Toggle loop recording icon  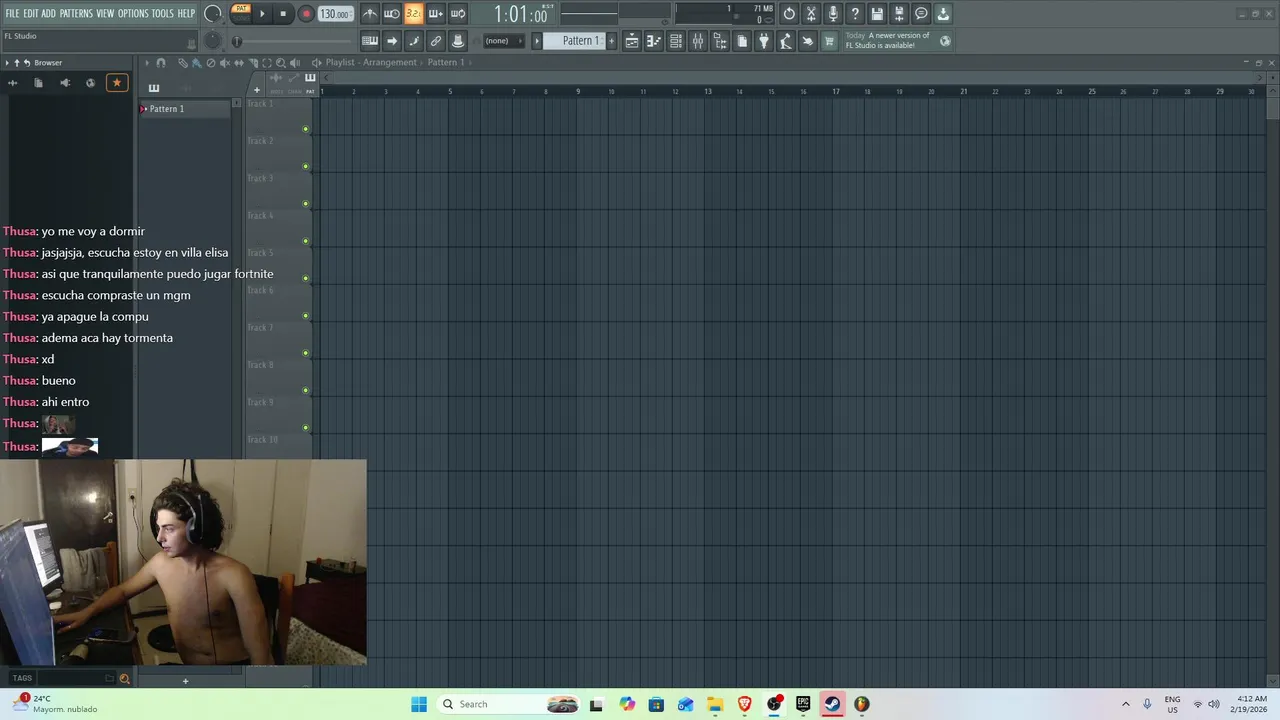pos(457,14)
